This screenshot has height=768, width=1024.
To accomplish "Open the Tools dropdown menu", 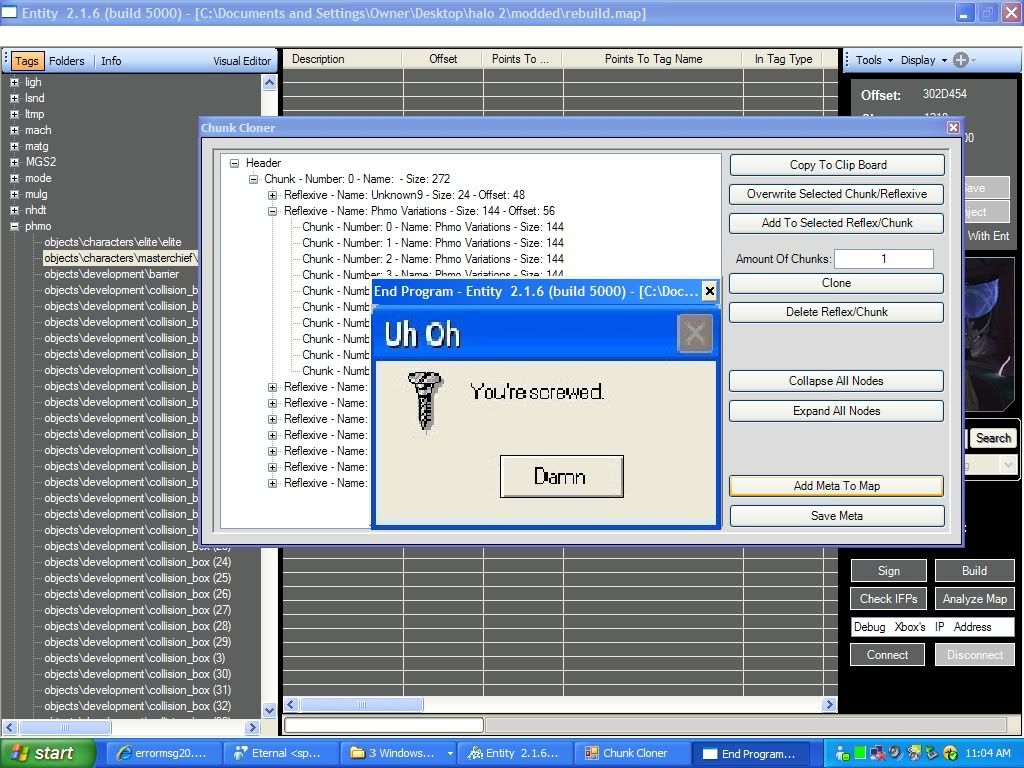I will point(874,60).
